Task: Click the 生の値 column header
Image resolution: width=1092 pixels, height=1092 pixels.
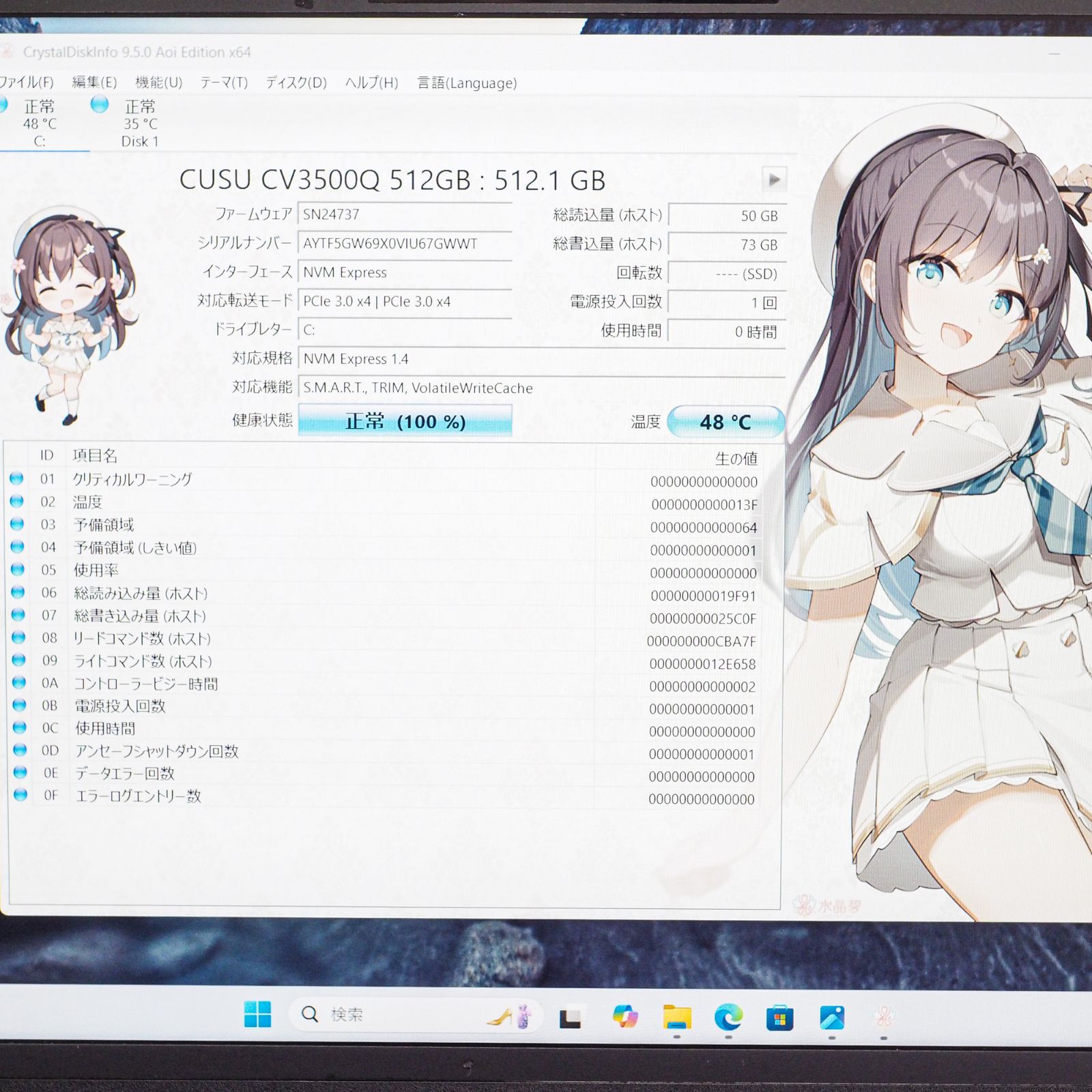Action: pyautogui.click(x=736, y=459)
